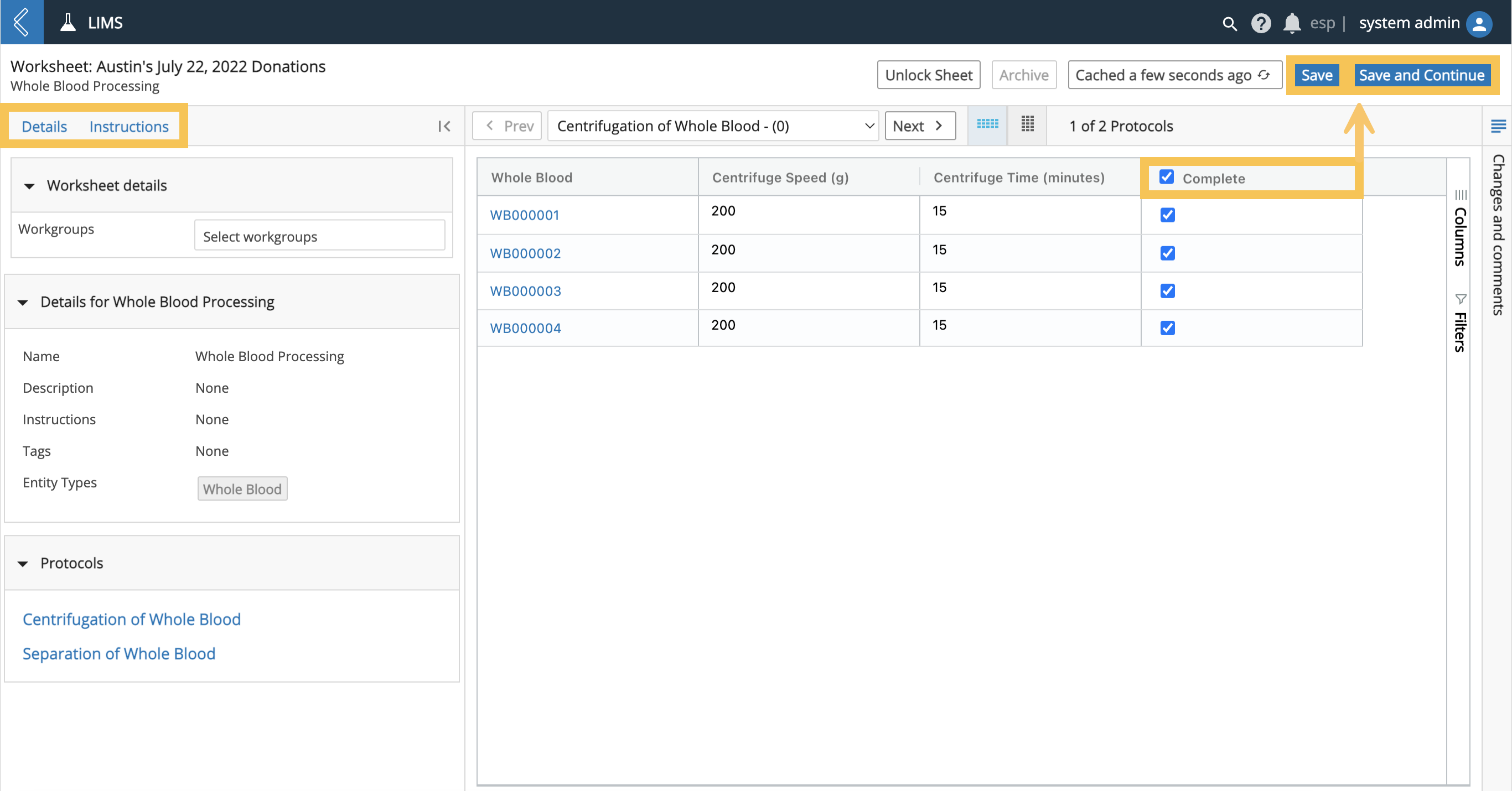Click the Save button
The image size is (1512, 791).
tap(1317, 75)
